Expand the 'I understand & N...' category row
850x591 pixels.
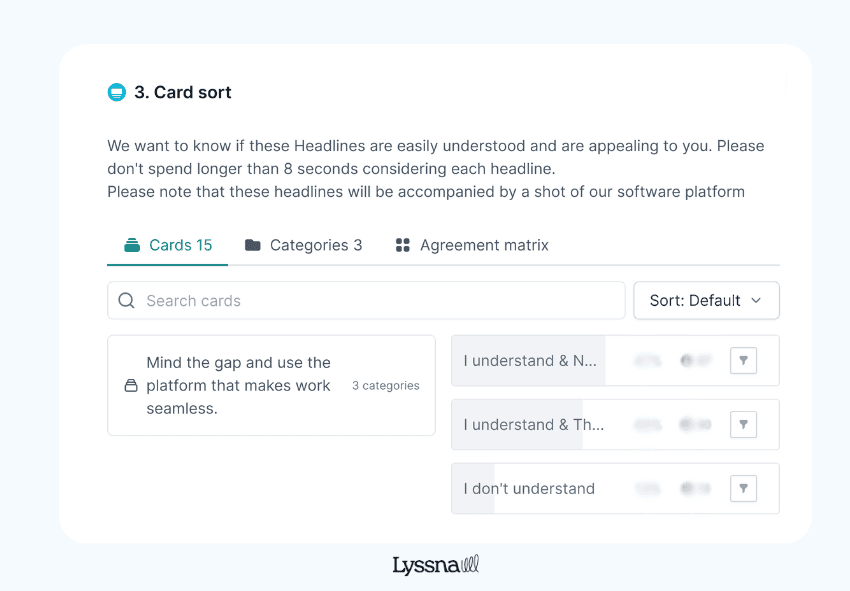(x=530, y=361)
